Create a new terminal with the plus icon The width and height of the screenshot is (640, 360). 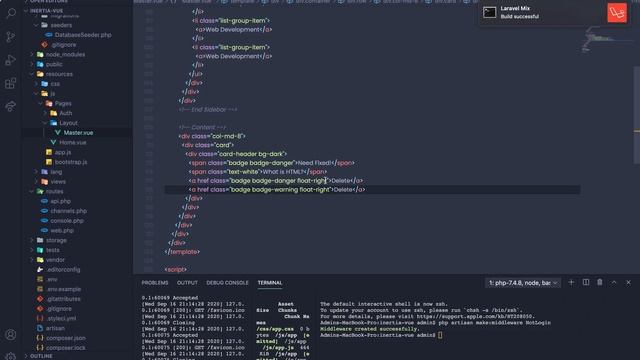click(571, 282)
